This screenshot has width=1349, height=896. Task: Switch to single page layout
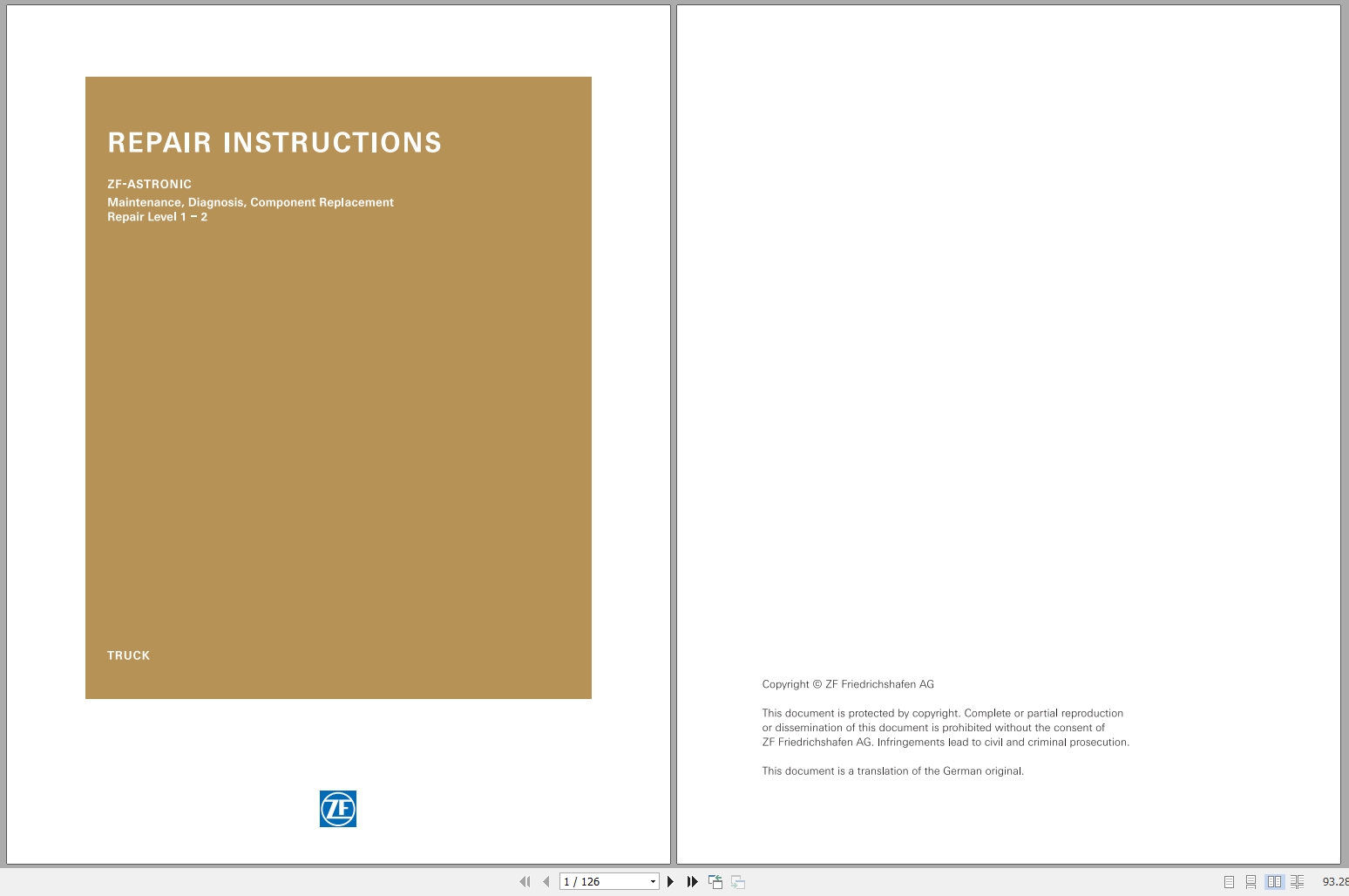(x=1229, y=882)
